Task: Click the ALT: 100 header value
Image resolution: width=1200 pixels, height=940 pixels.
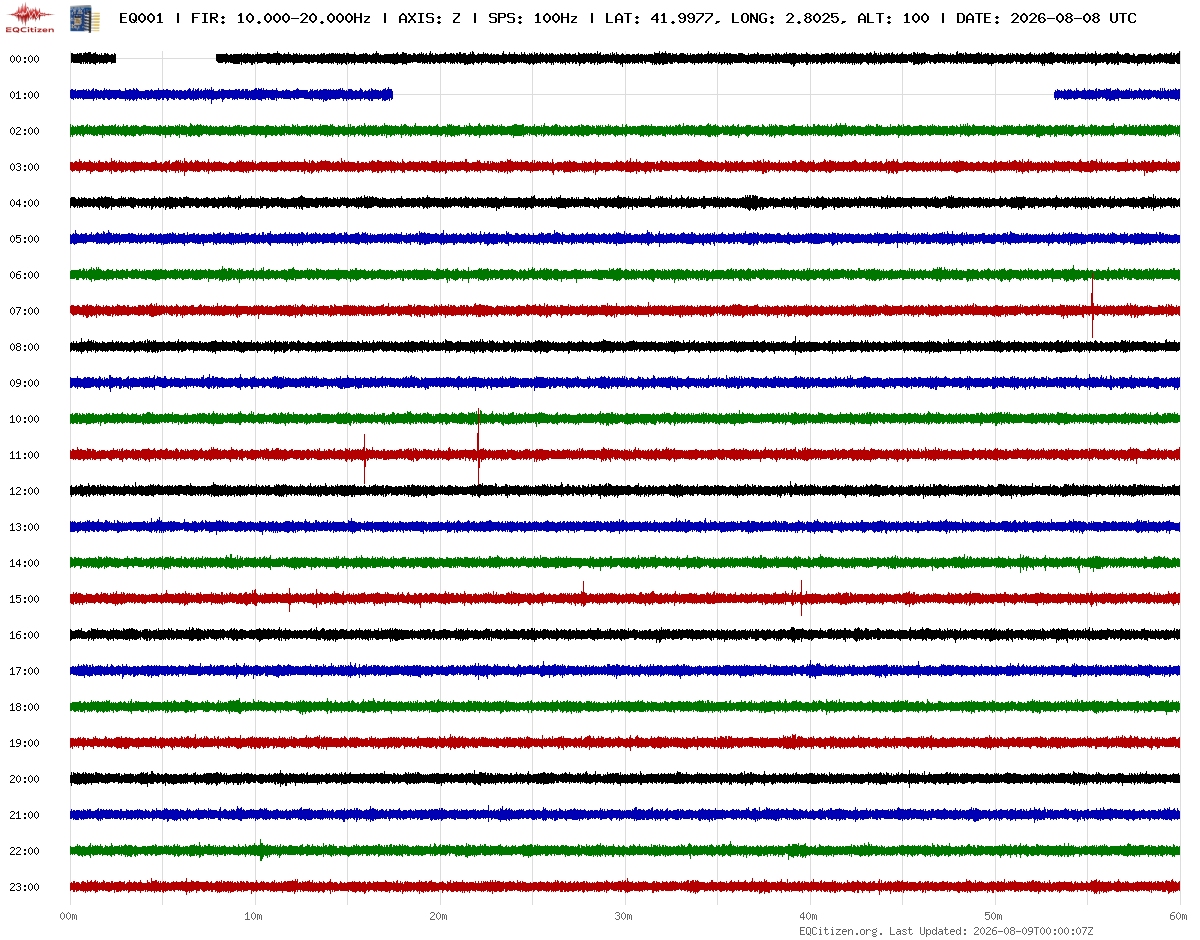Action: pos(893,18)
